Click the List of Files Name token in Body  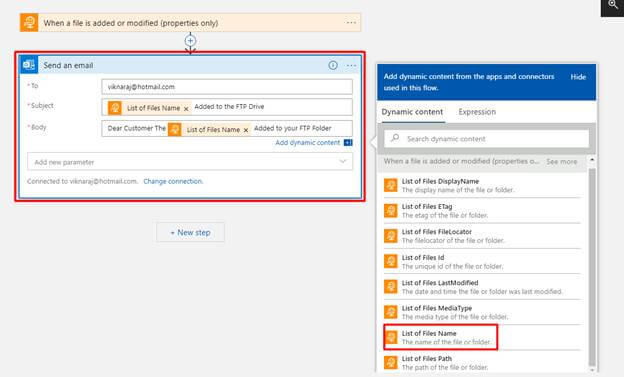point(209,129)
